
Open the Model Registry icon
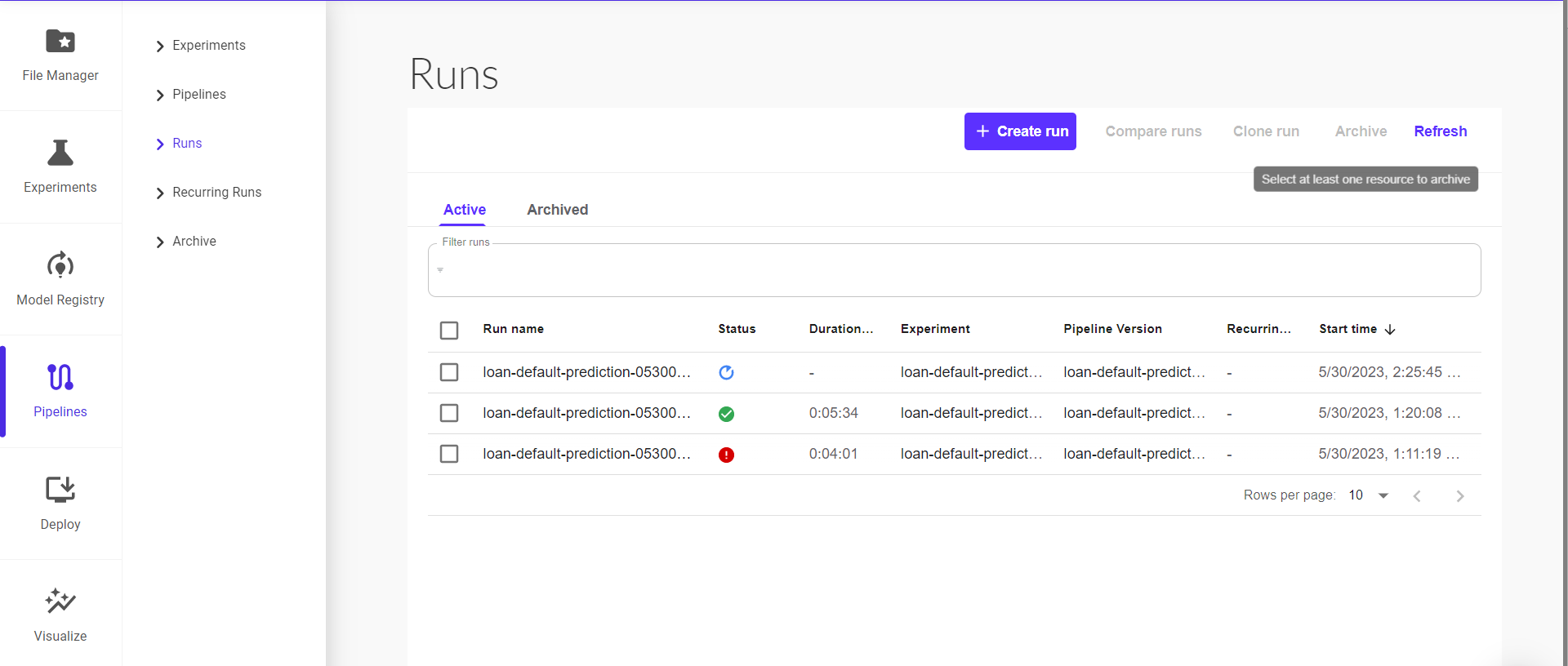coord(60,265)
